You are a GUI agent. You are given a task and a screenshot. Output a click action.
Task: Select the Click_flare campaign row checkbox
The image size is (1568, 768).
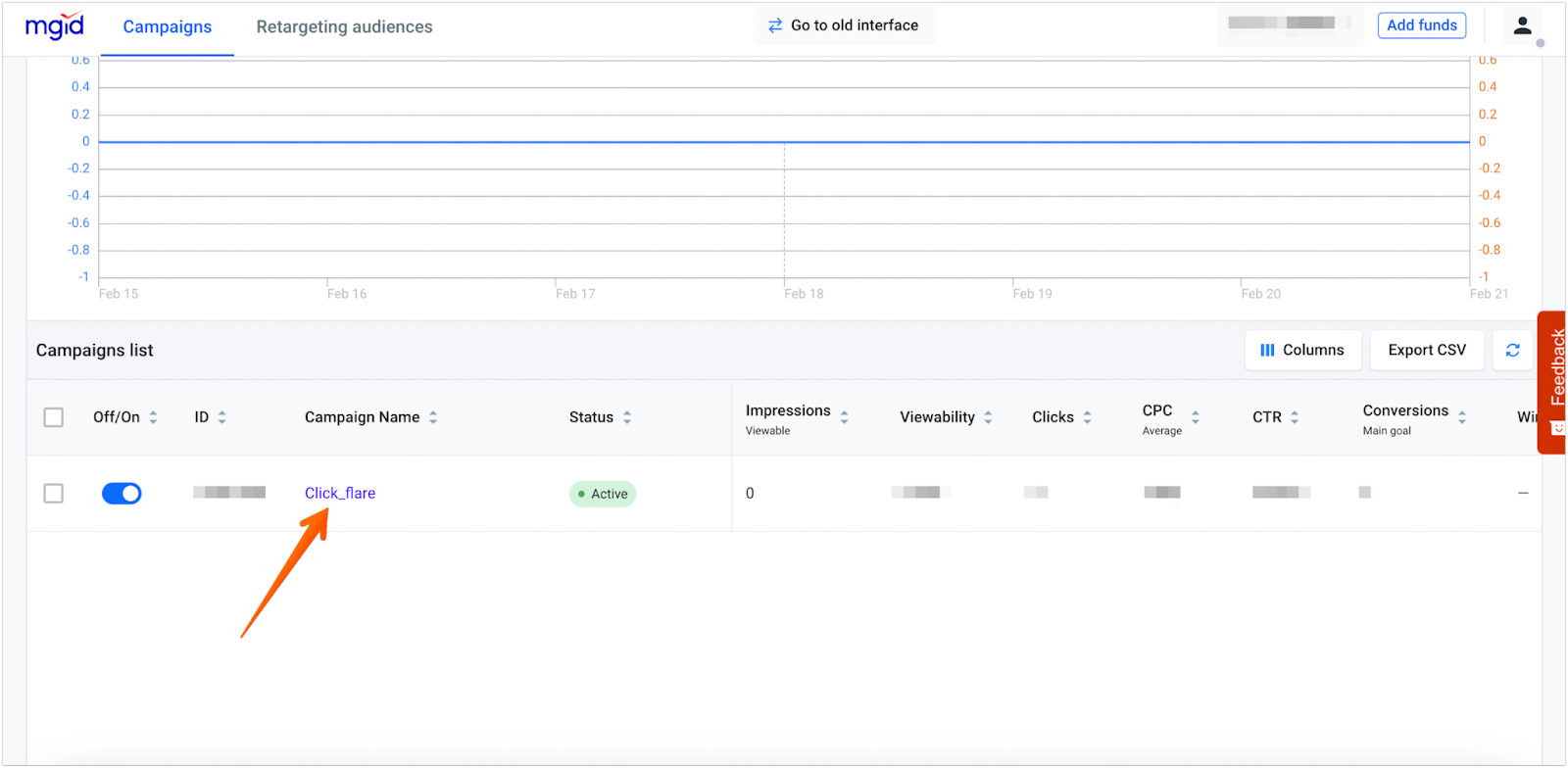click(x=54, y=494)
